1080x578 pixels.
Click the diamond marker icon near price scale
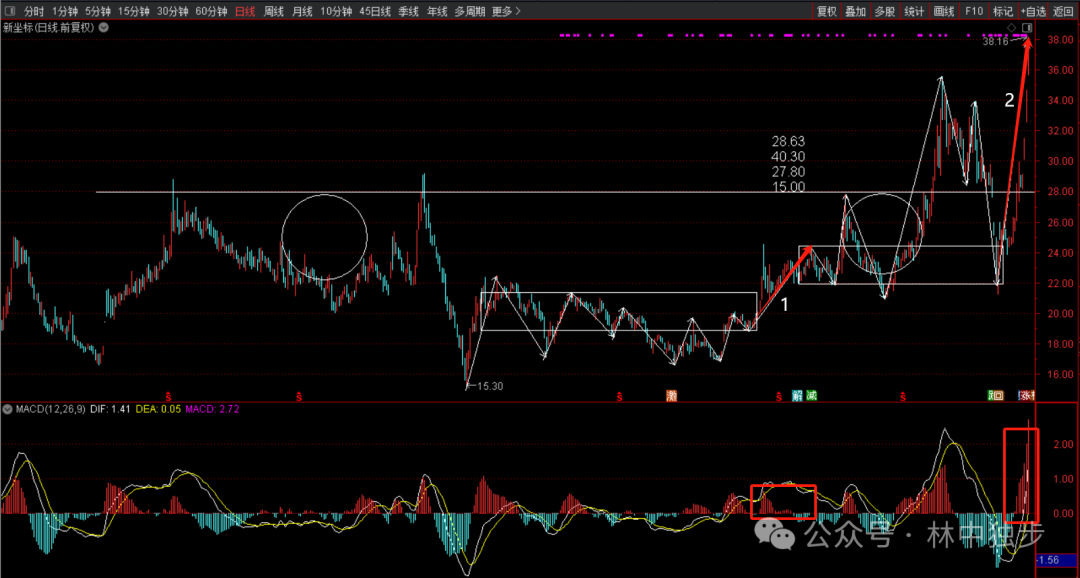point(1012,27)
